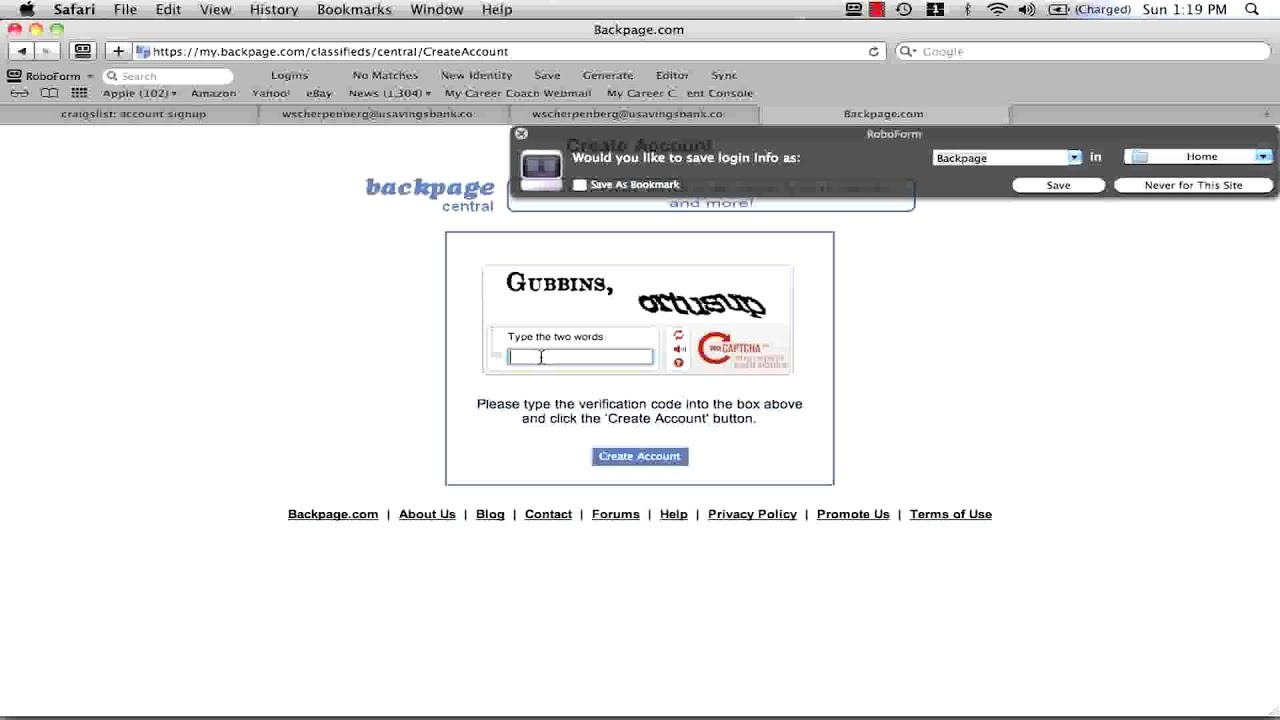This screenshot has height=720, width=1280.
Task: Go back with the Safari back arrow
Action: [x=22, y=51]
